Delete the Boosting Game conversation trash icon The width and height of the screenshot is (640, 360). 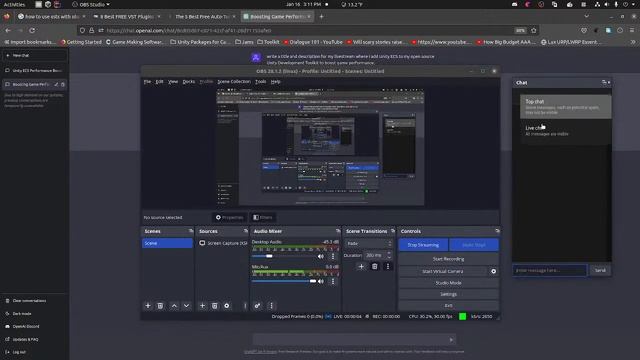[62, 84]
